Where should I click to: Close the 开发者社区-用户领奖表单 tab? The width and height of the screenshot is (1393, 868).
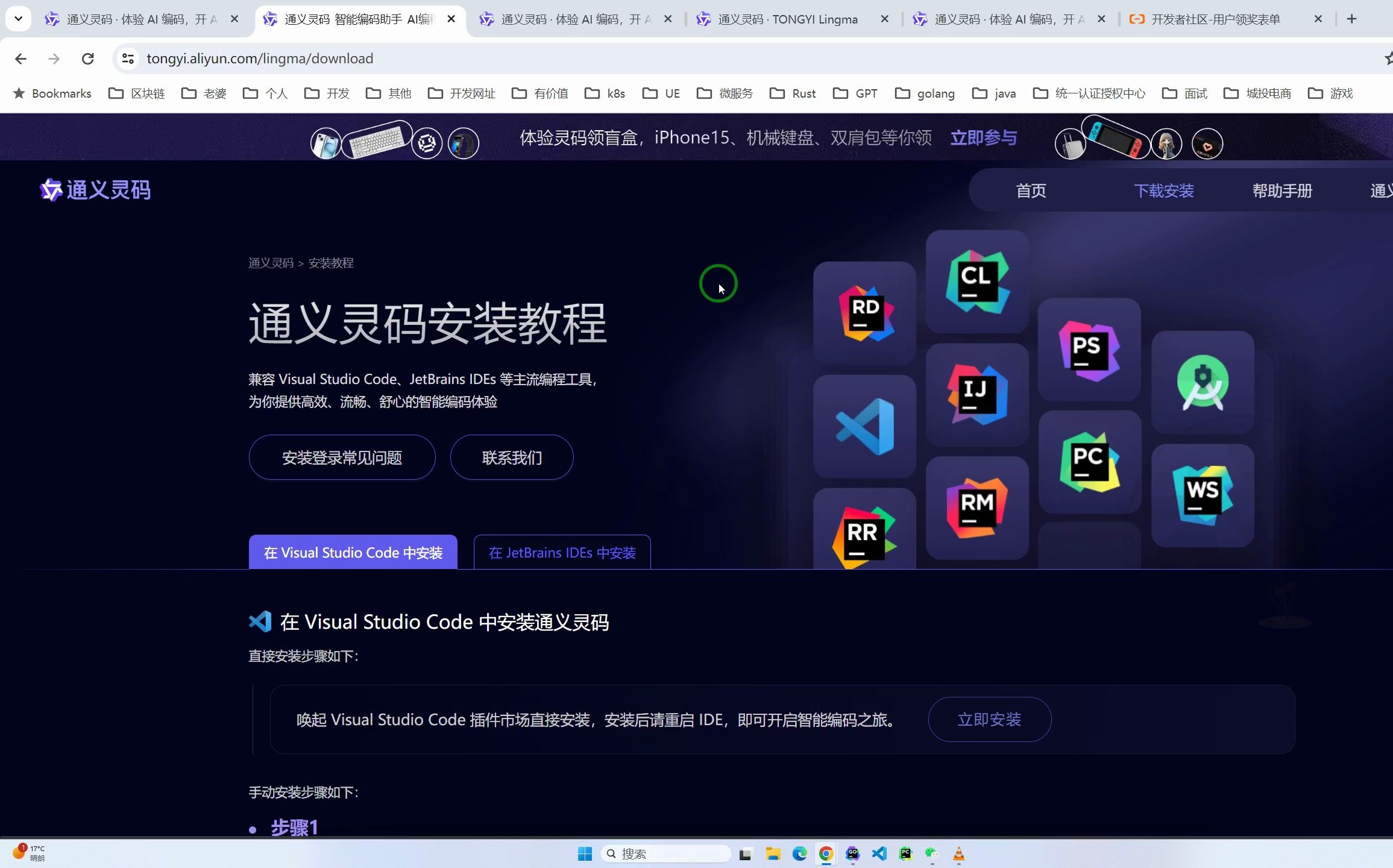pos(1318,19)
